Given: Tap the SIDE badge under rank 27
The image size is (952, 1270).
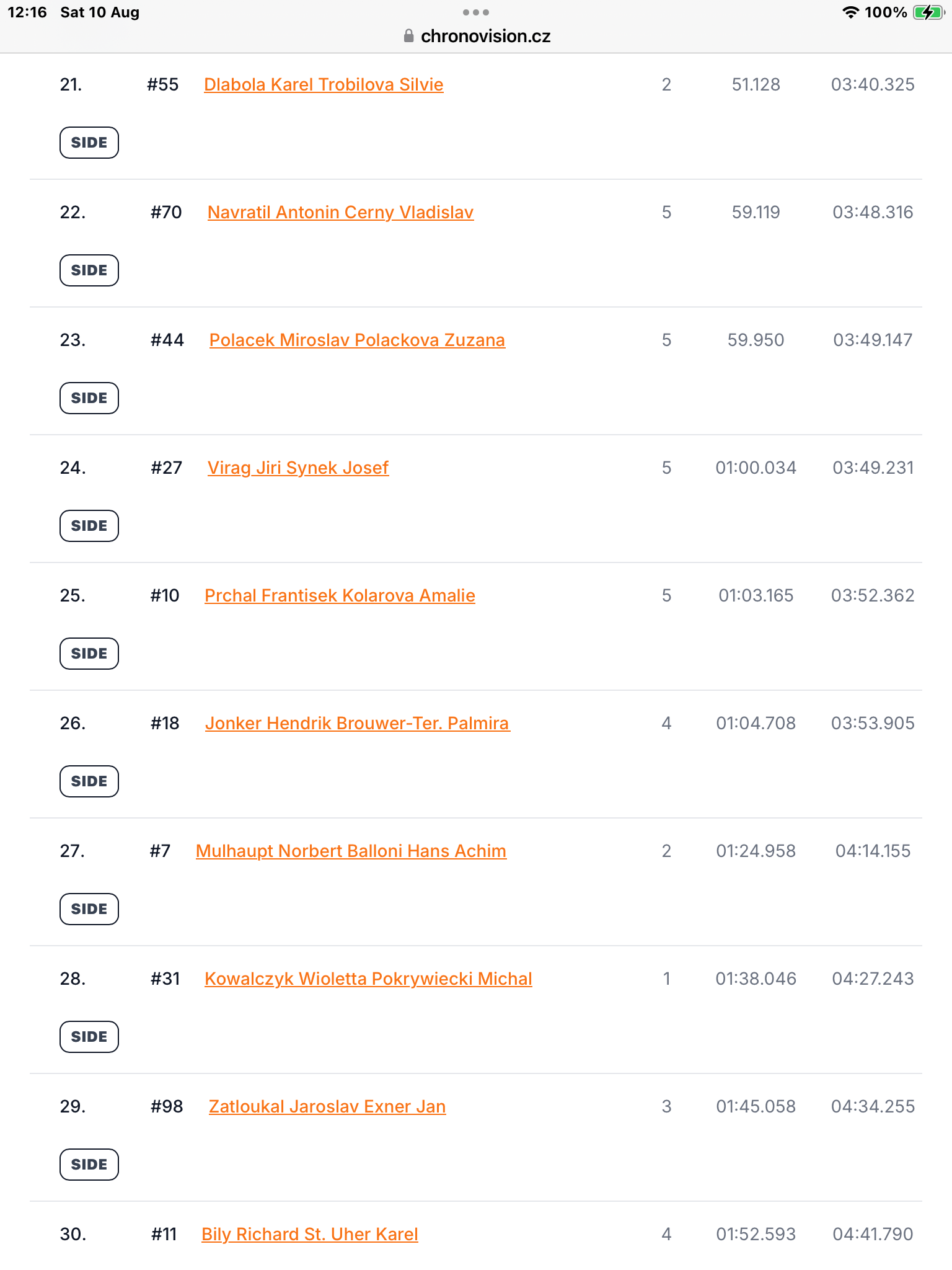Looking at the screenshot, I should 89,909.
